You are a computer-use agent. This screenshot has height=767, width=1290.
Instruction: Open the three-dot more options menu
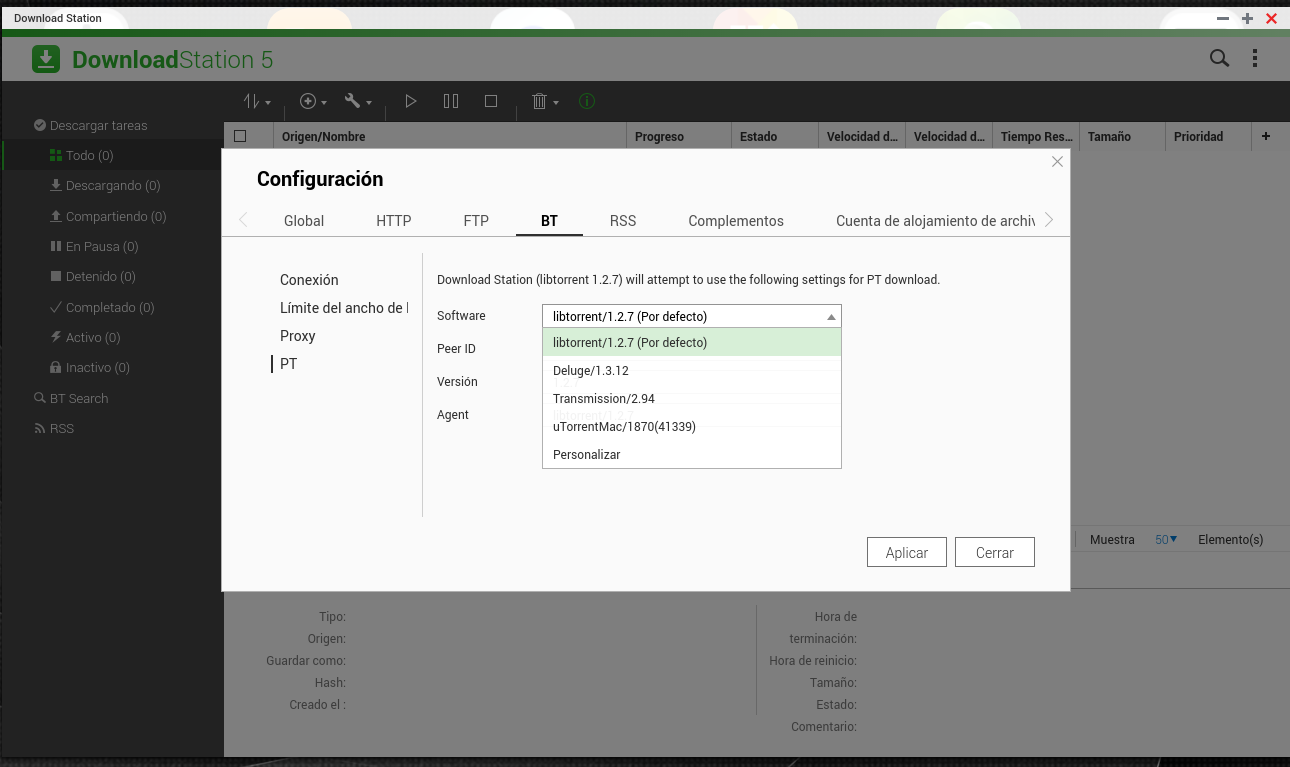(1255, 59)
